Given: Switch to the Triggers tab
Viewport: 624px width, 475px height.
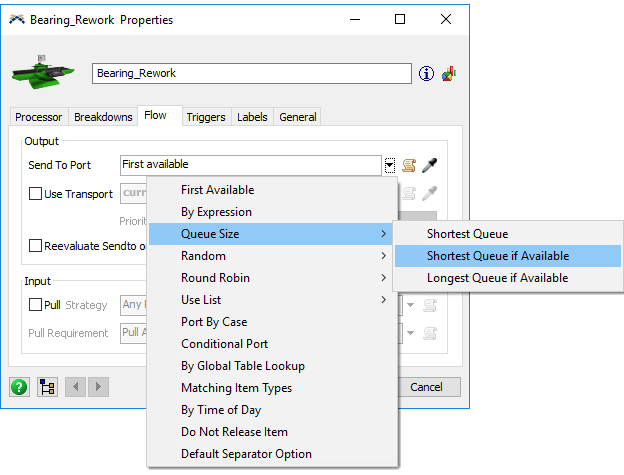Looking at the screenshot, I should point(206,117).
